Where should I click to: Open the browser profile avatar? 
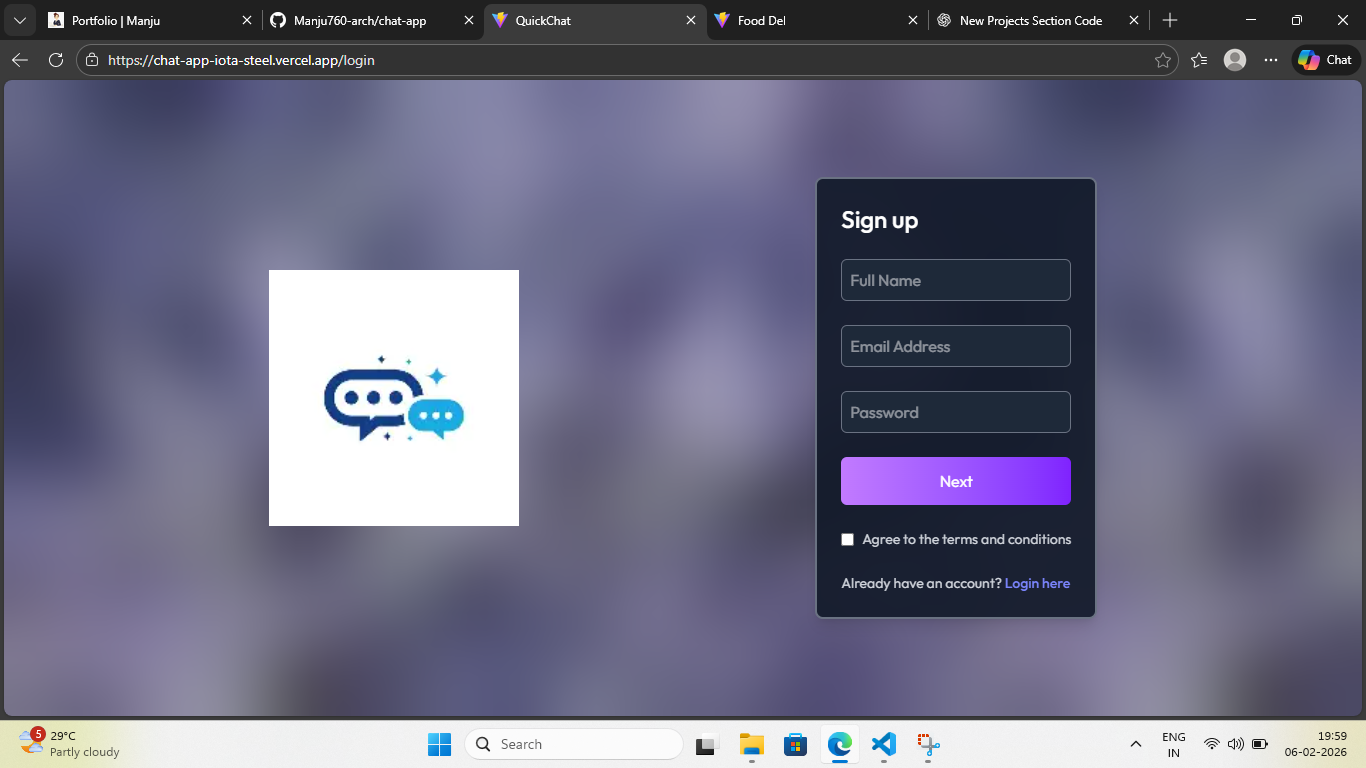[1235, 60]
